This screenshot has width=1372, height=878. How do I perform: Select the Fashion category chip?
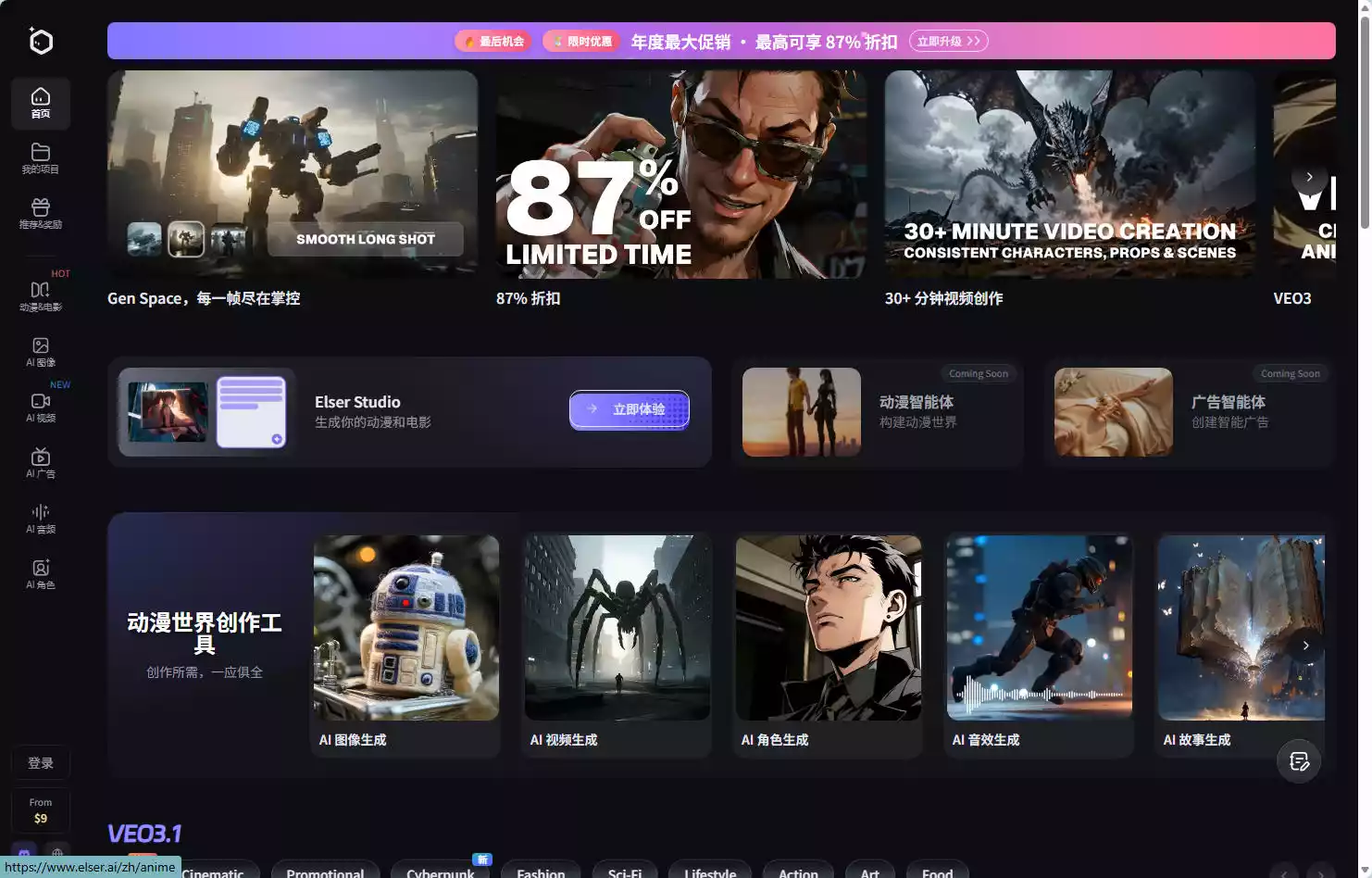click(541, 872)
